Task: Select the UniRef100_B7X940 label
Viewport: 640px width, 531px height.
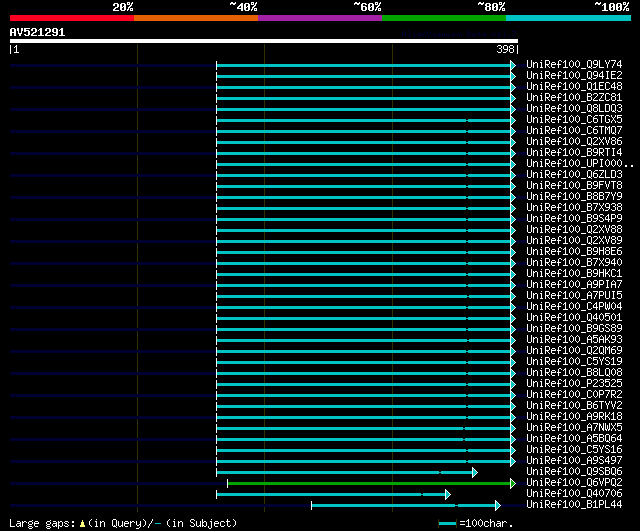Action: click(574, 263)
